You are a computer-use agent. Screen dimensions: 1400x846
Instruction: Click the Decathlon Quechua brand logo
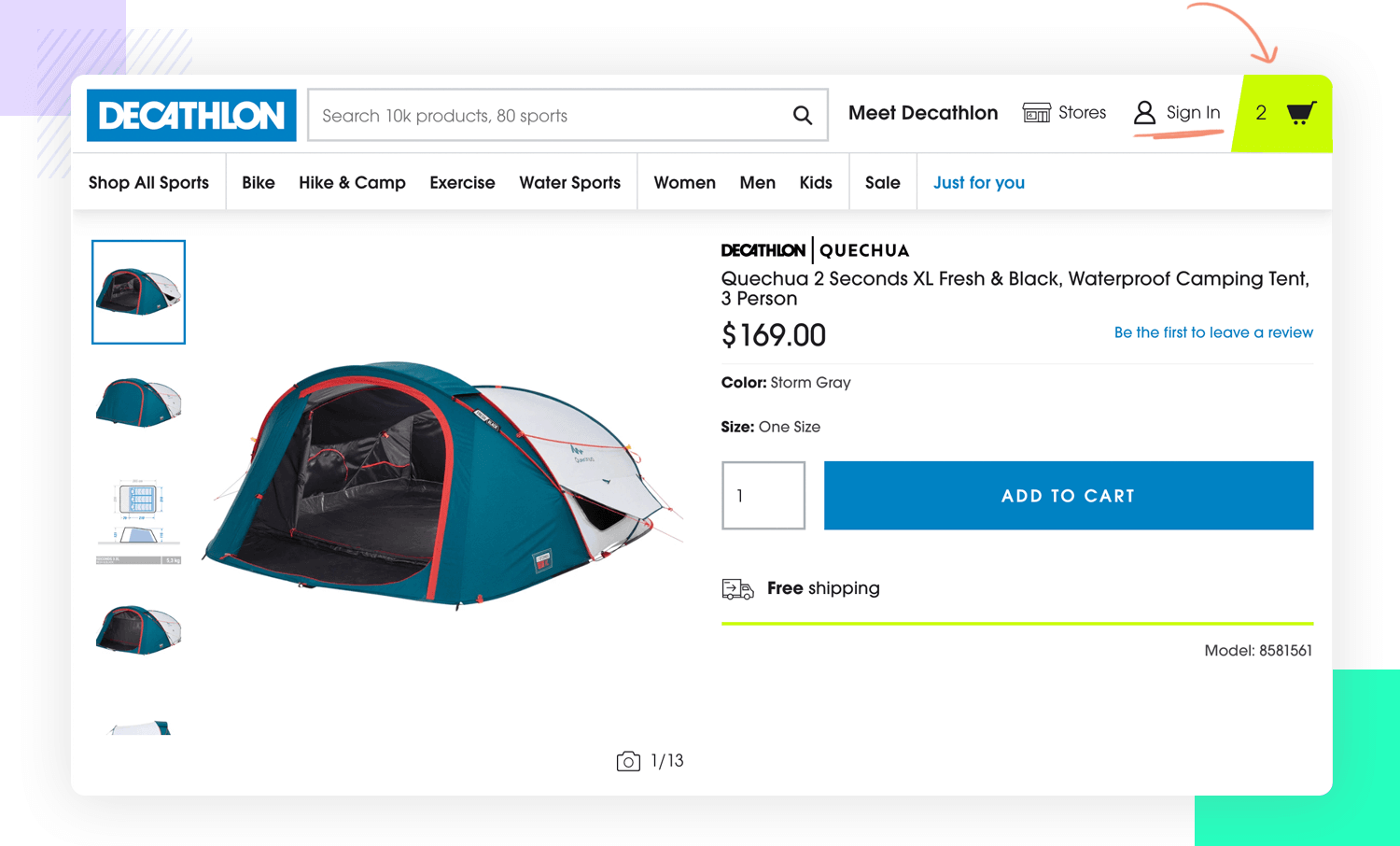click(x=815, y=250)
